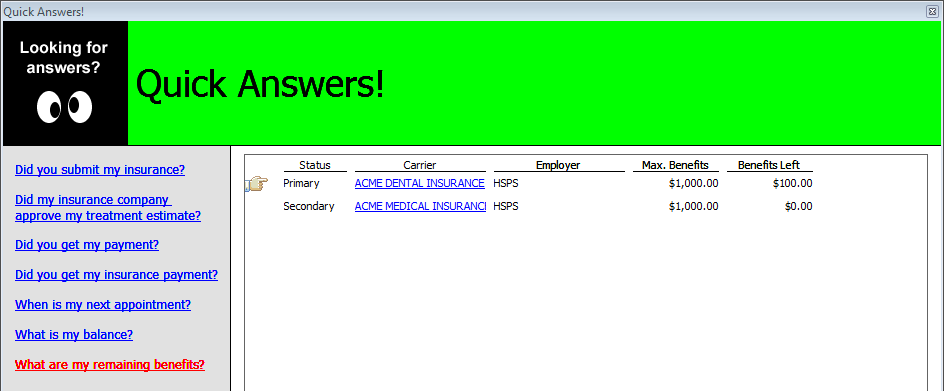
Task: Click the pointing hand row indicator icon
Action: 257,184
